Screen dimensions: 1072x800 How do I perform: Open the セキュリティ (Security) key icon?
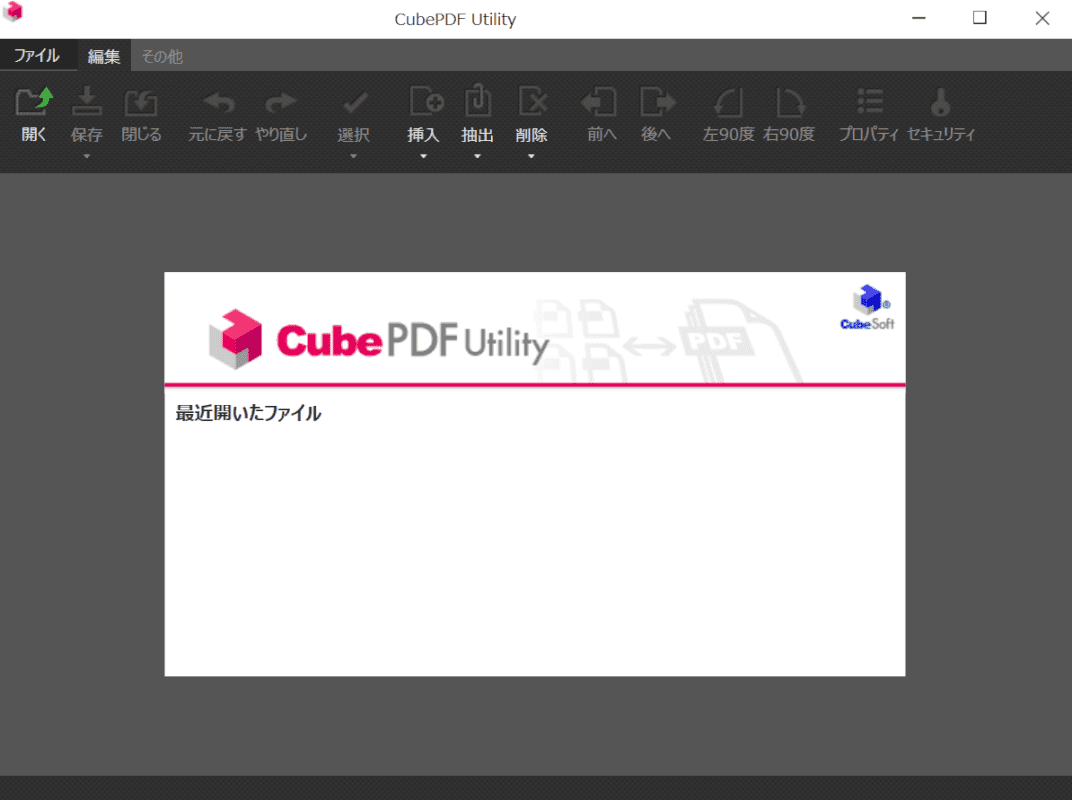pyautogui.click(x=941, y=101)
